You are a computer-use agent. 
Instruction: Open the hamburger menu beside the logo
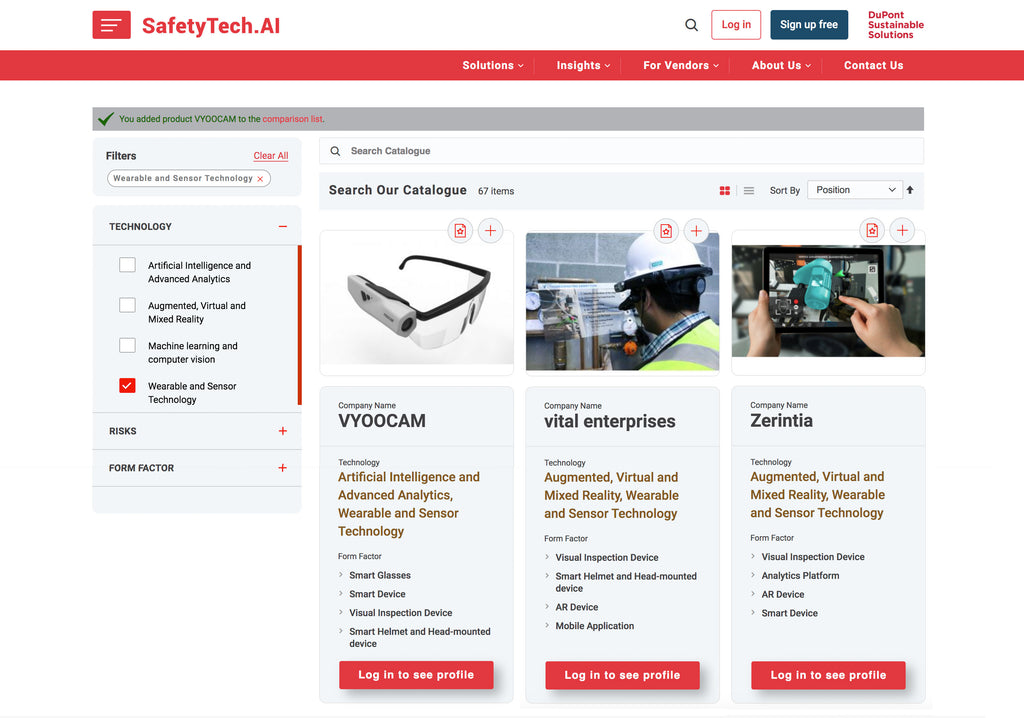111,25
